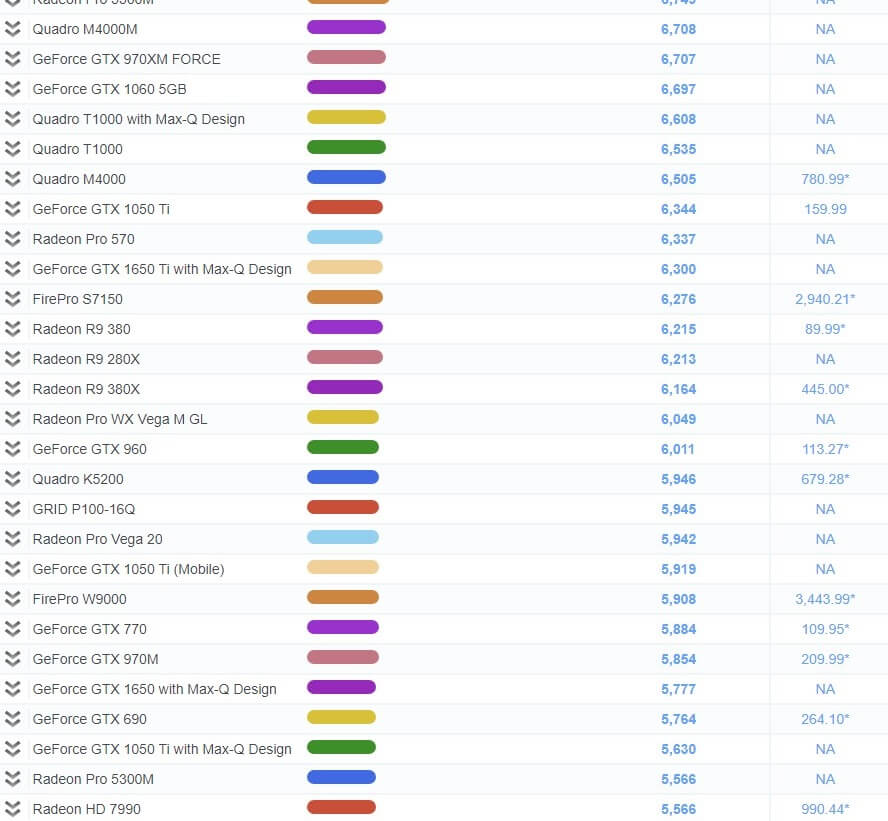Open the Radeon Pro WX Vega M GL link
Viewport: 888px width, 821px height.
(120, 420)
